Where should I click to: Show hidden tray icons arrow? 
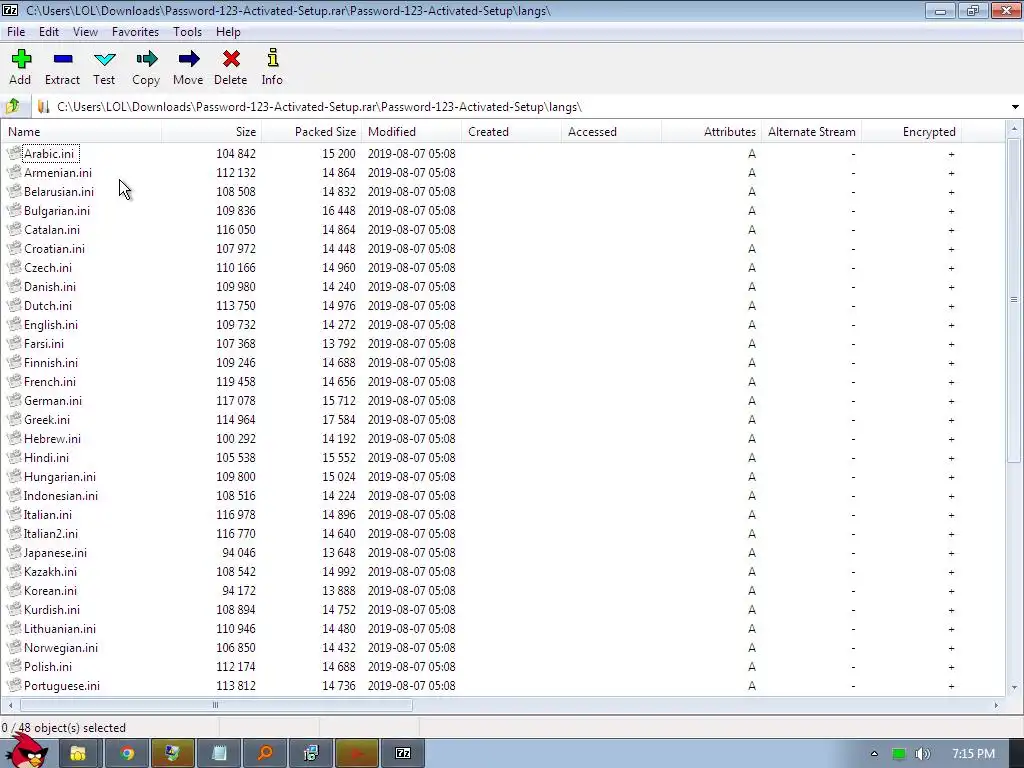(x=874, y=754)
